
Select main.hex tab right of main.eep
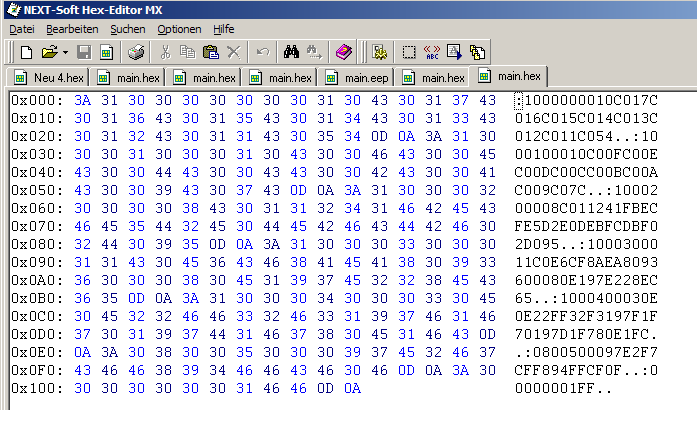tap(433, 78)
